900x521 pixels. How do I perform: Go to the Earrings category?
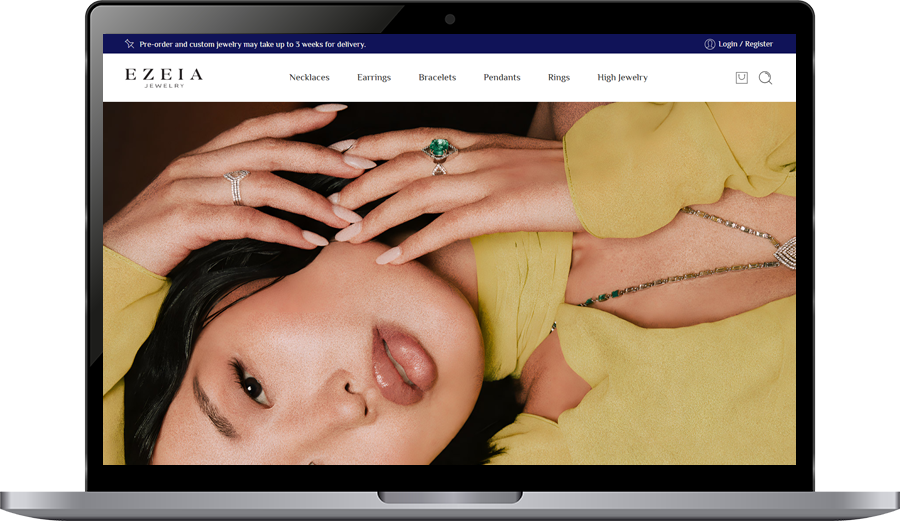tap(374, 78)
